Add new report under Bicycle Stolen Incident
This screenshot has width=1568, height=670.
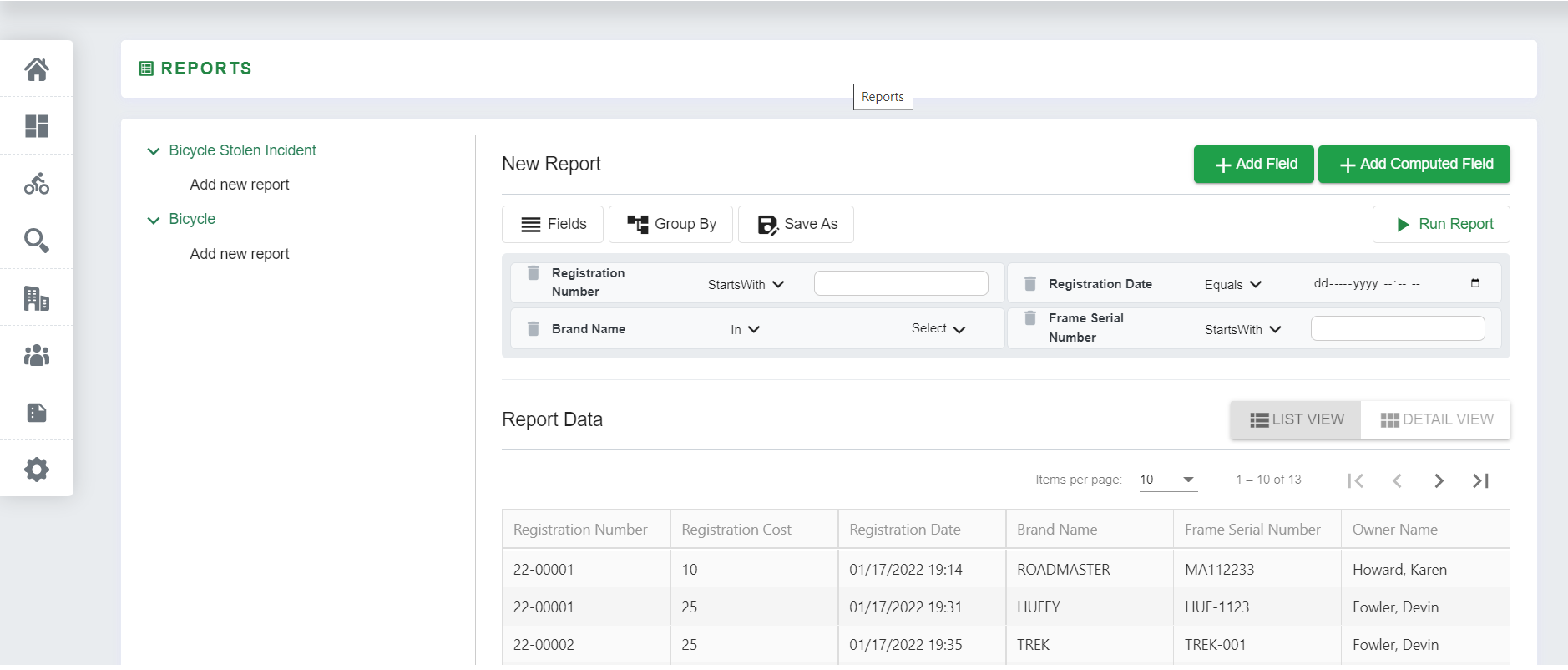pyautogui.click(x=240, y=185)
